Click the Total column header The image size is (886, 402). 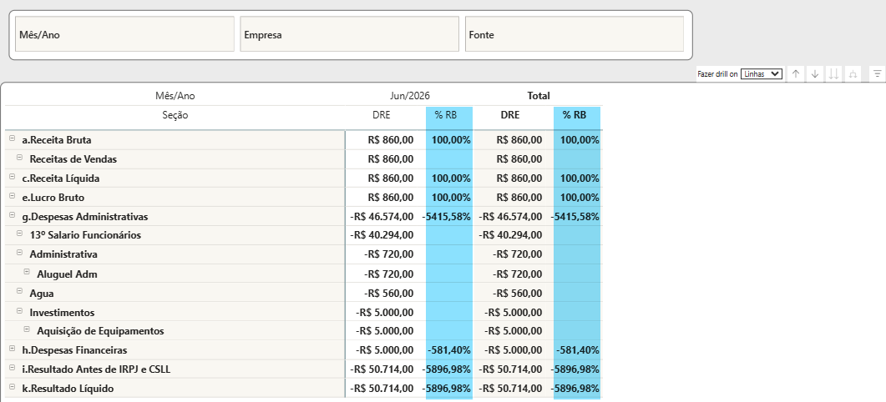tap(538, 96)
